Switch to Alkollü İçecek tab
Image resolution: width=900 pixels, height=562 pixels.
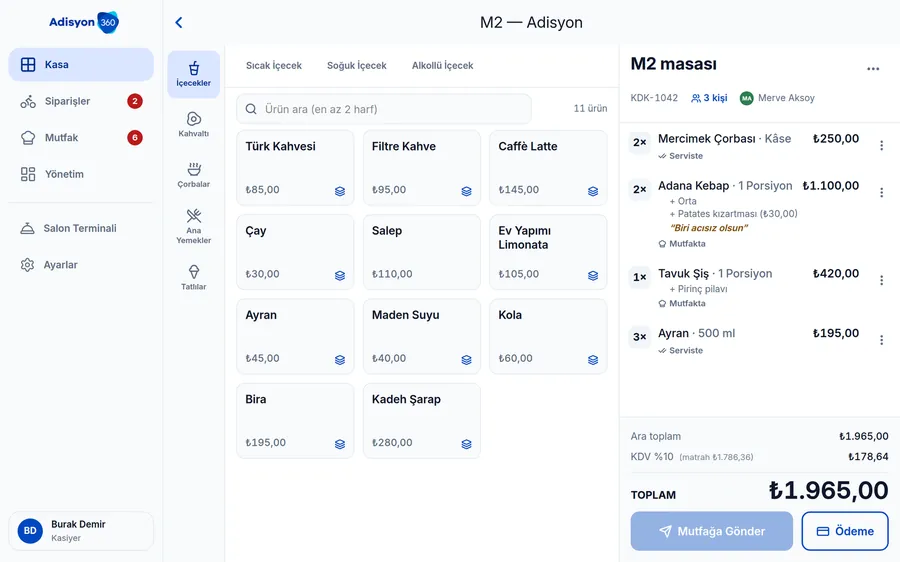[443, 65]
